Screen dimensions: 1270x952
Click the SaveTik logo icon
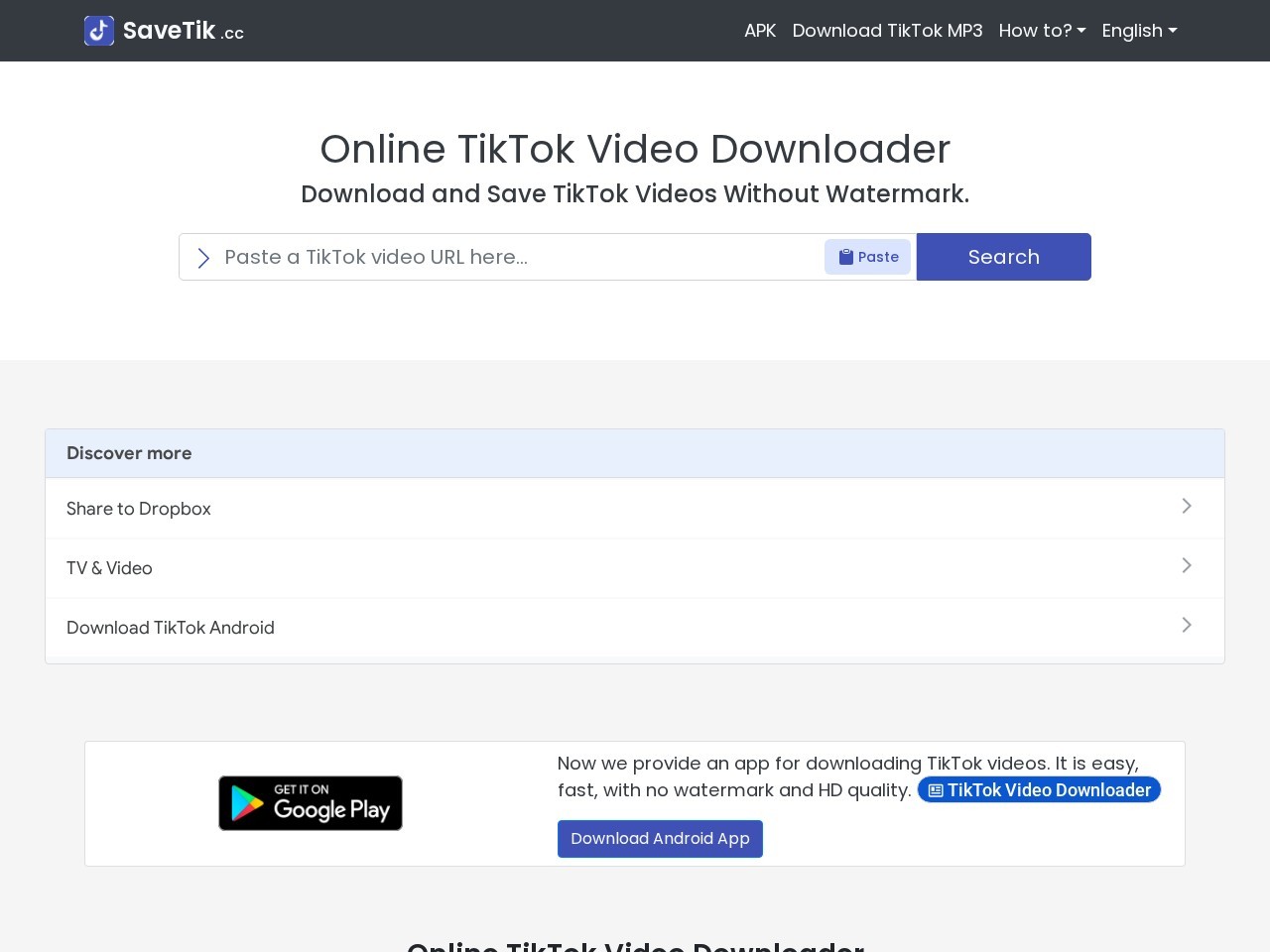tap(99, 31)
